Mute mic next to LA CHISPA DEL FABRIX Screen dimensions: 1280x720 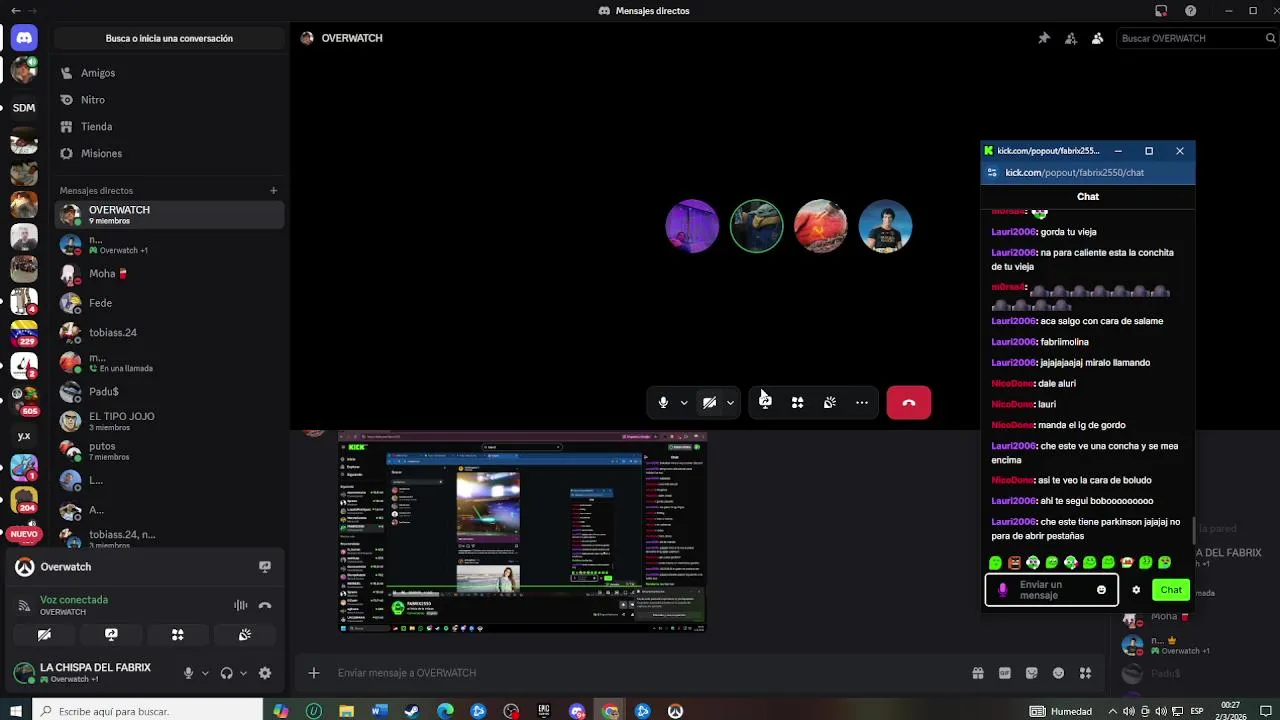point(188,673)
